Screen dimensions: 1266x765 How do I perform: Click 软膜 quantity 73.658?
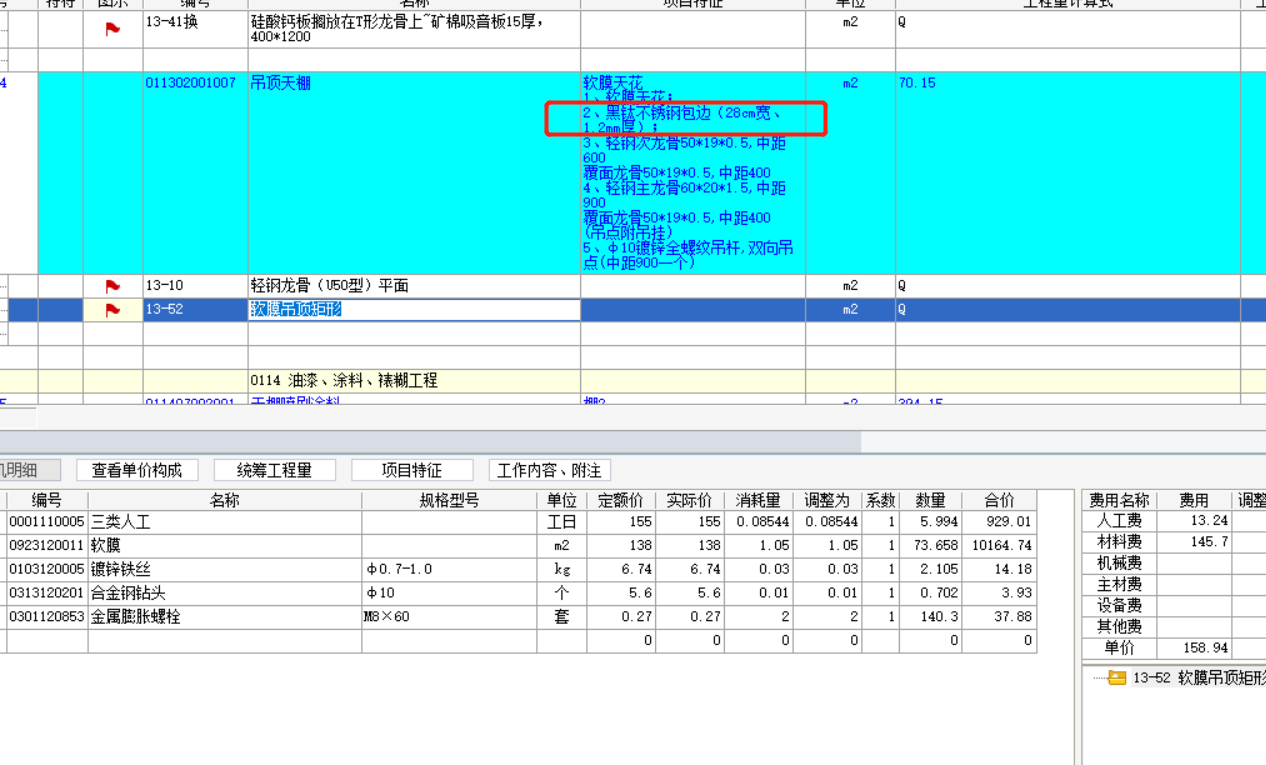[x=935, y=546]
